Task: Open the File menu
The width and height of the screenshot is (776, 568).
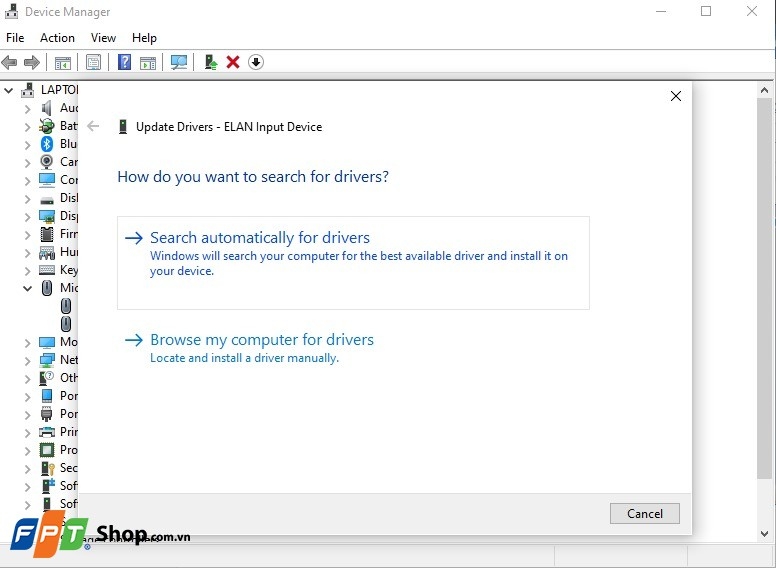Action: pos(15,38)
